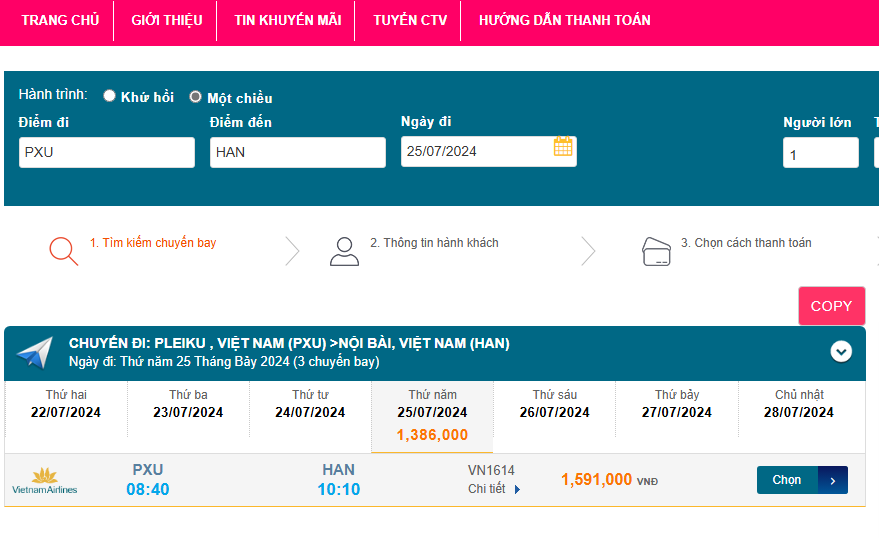Collapse the flight results header chevron

click(x=841, y=351)
